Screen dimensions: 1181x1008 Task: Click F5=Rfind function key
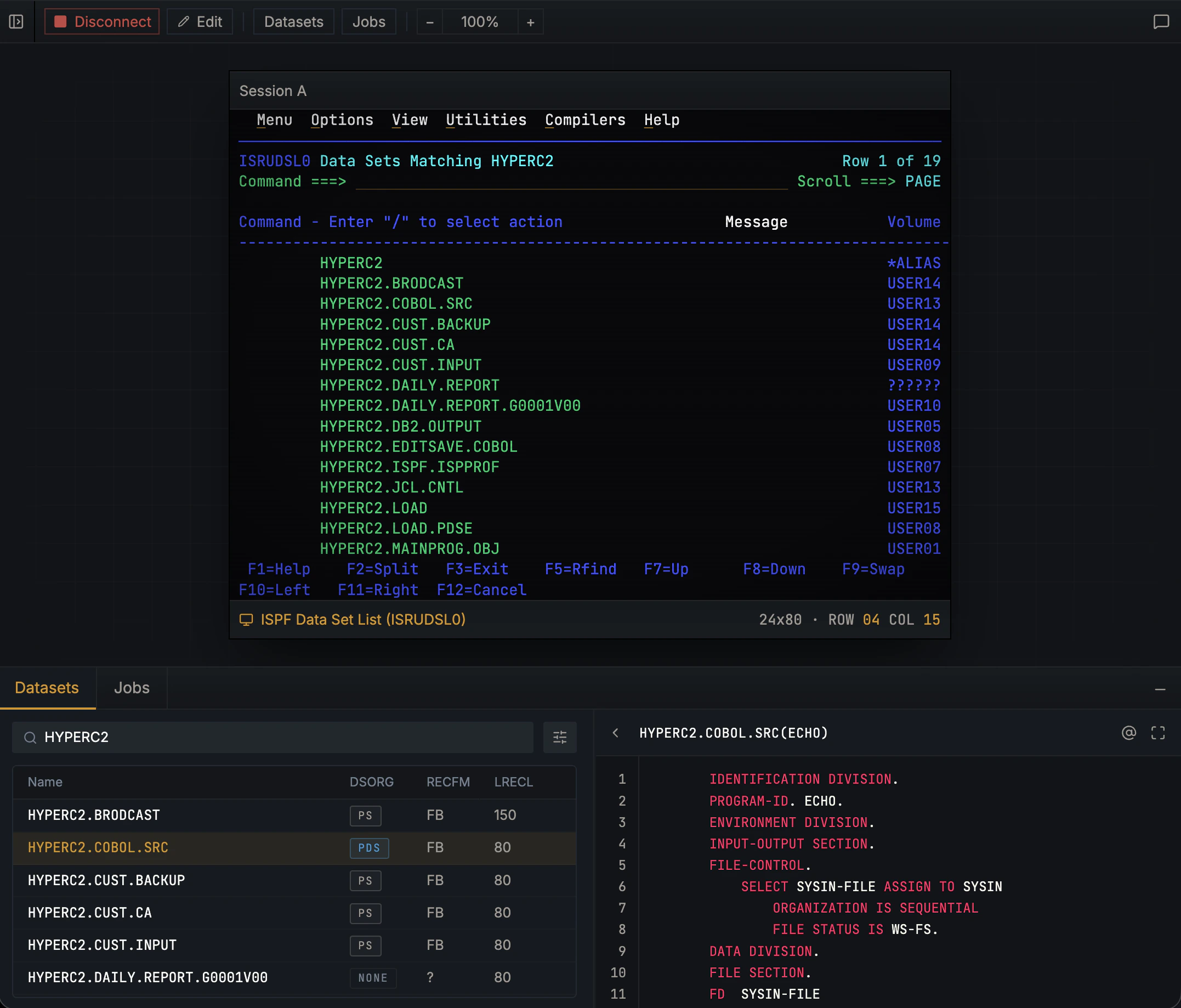pos(580,569)
